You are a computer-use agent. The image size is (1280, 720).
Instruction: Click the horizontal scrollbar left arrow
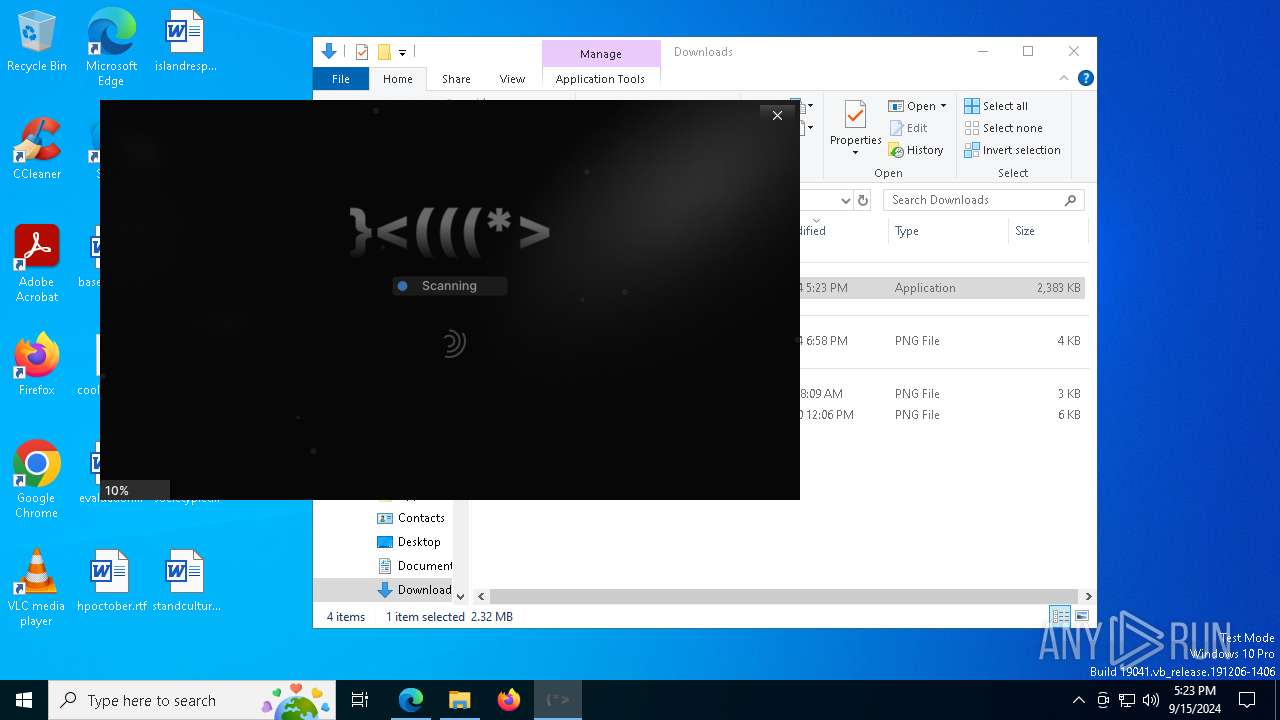click(481, 596)
